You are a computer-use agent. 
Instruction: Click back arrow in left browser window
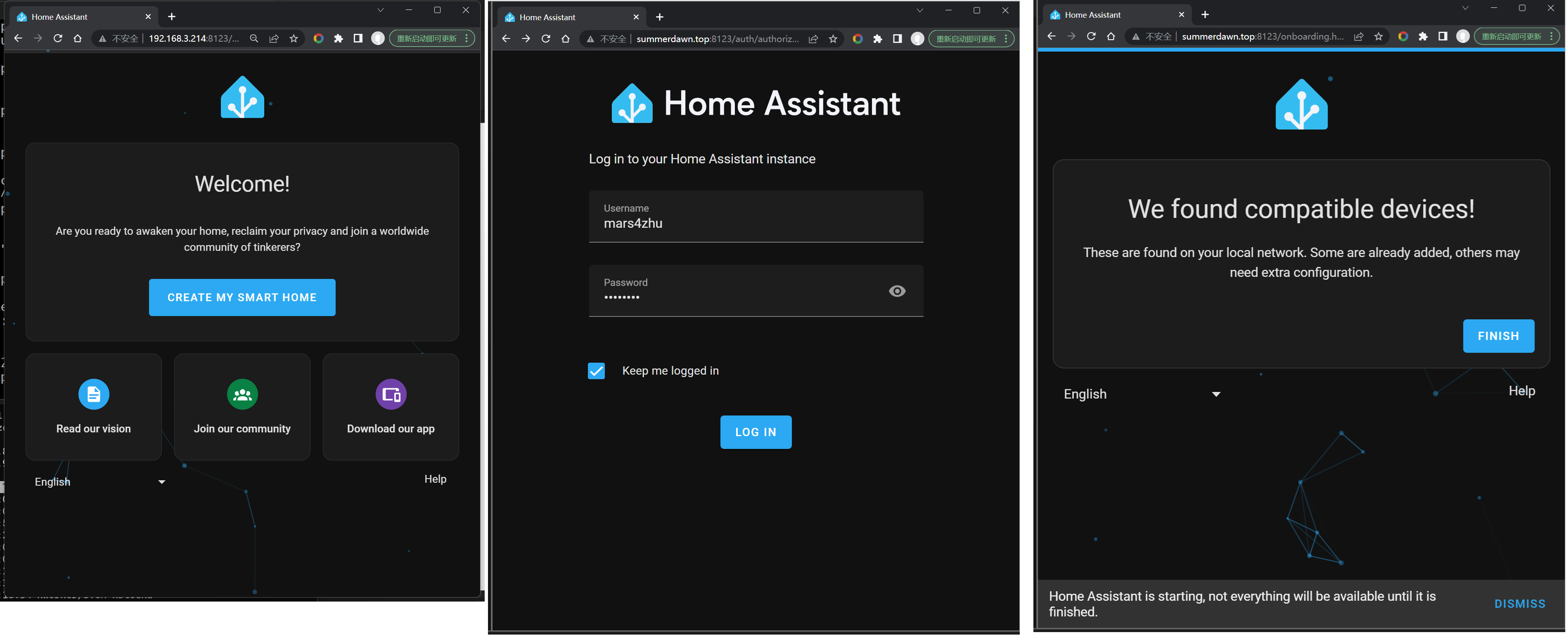coord(18,38)
